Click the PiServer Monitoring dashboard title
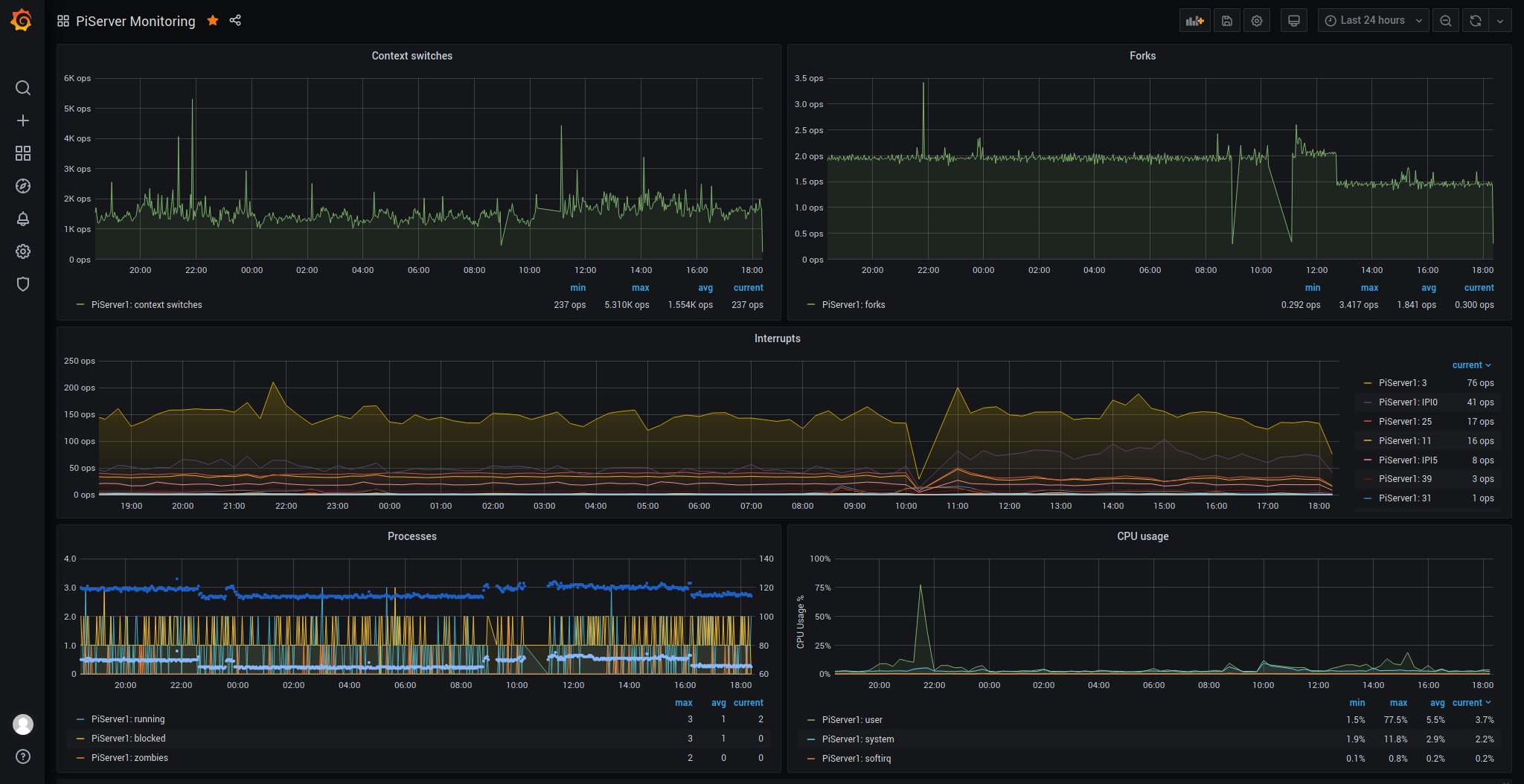1524x784 pixels. tap(135, 21)
